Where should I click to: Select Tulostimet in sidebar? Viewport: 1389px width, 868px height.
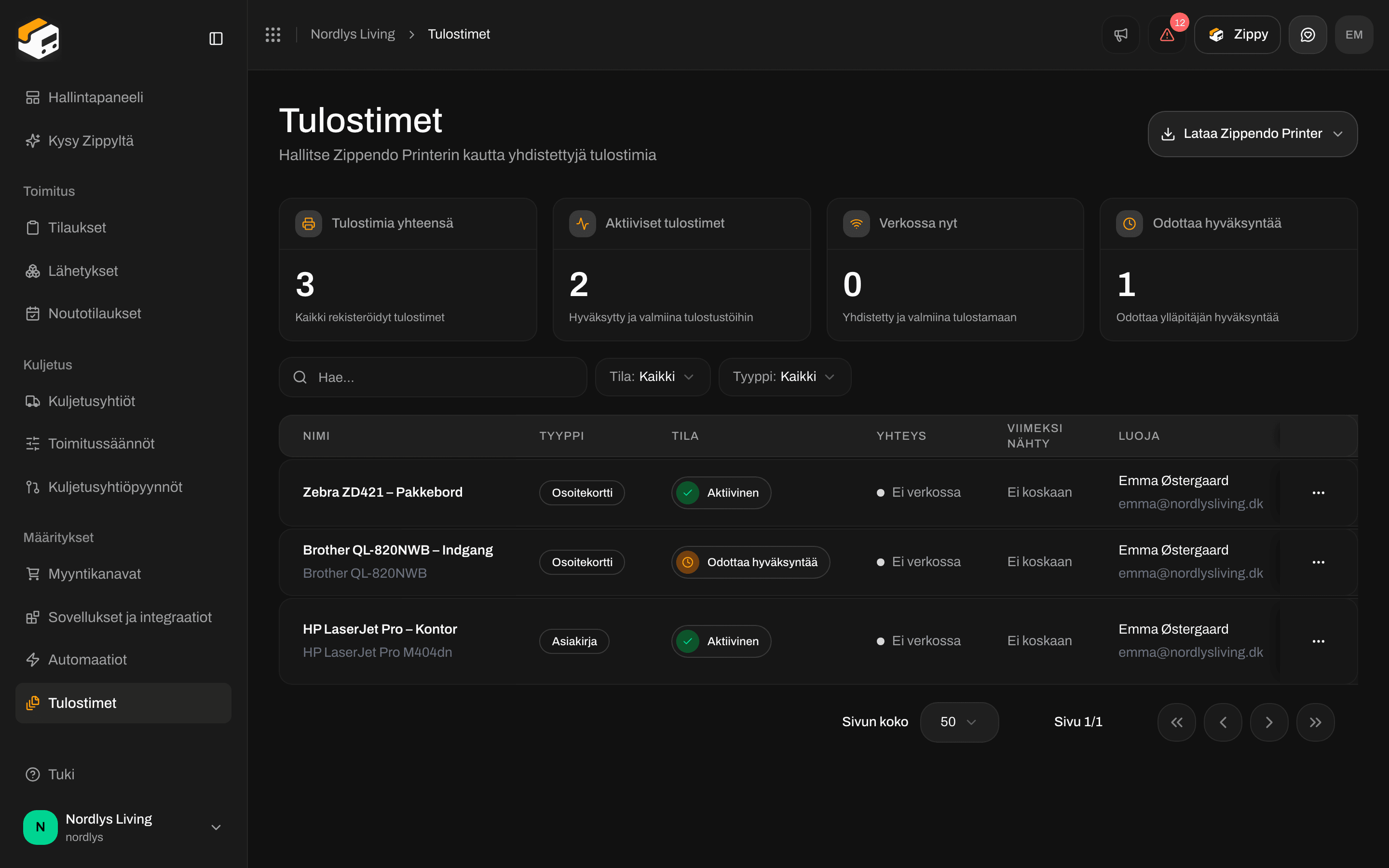(123, 703)
